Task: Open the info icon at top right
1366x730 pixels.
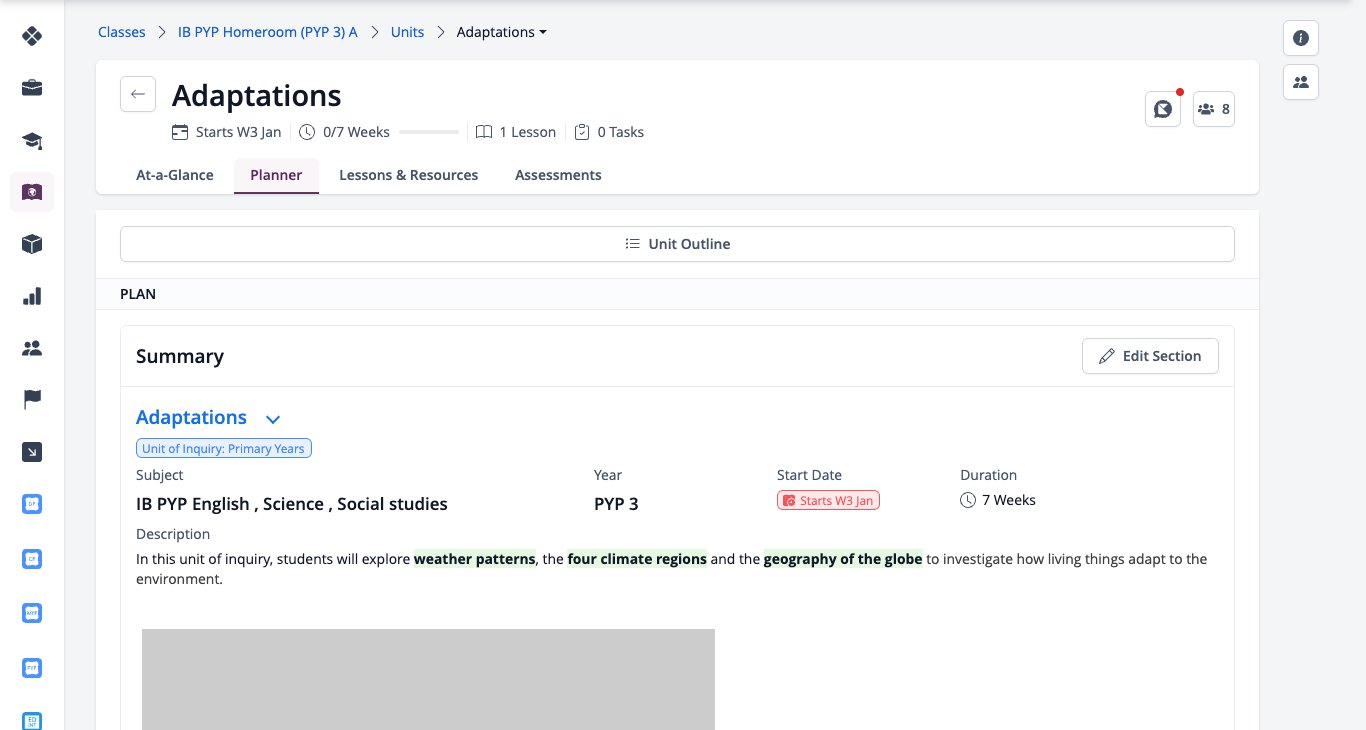Action: pos(1301,38)
